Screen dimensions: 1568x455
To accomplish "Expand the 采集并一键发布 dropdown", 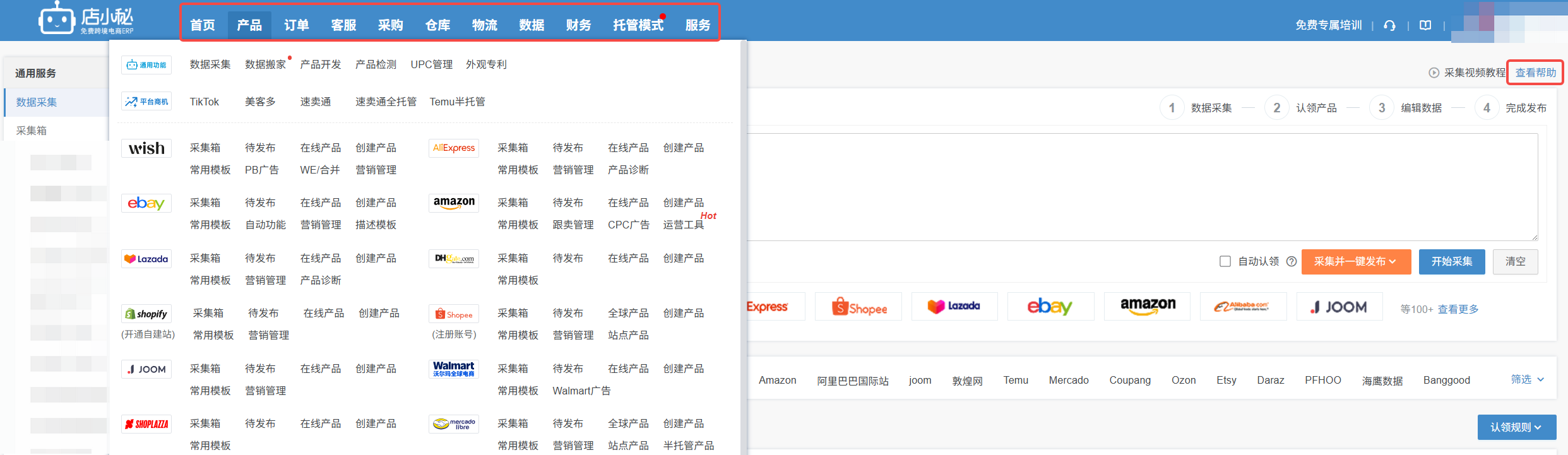I will tap(1356, 261).
